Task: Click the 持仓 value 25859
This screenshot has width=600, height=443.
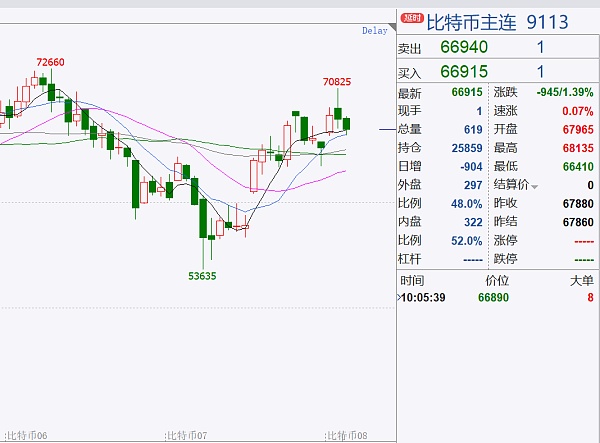Action: 466,149
